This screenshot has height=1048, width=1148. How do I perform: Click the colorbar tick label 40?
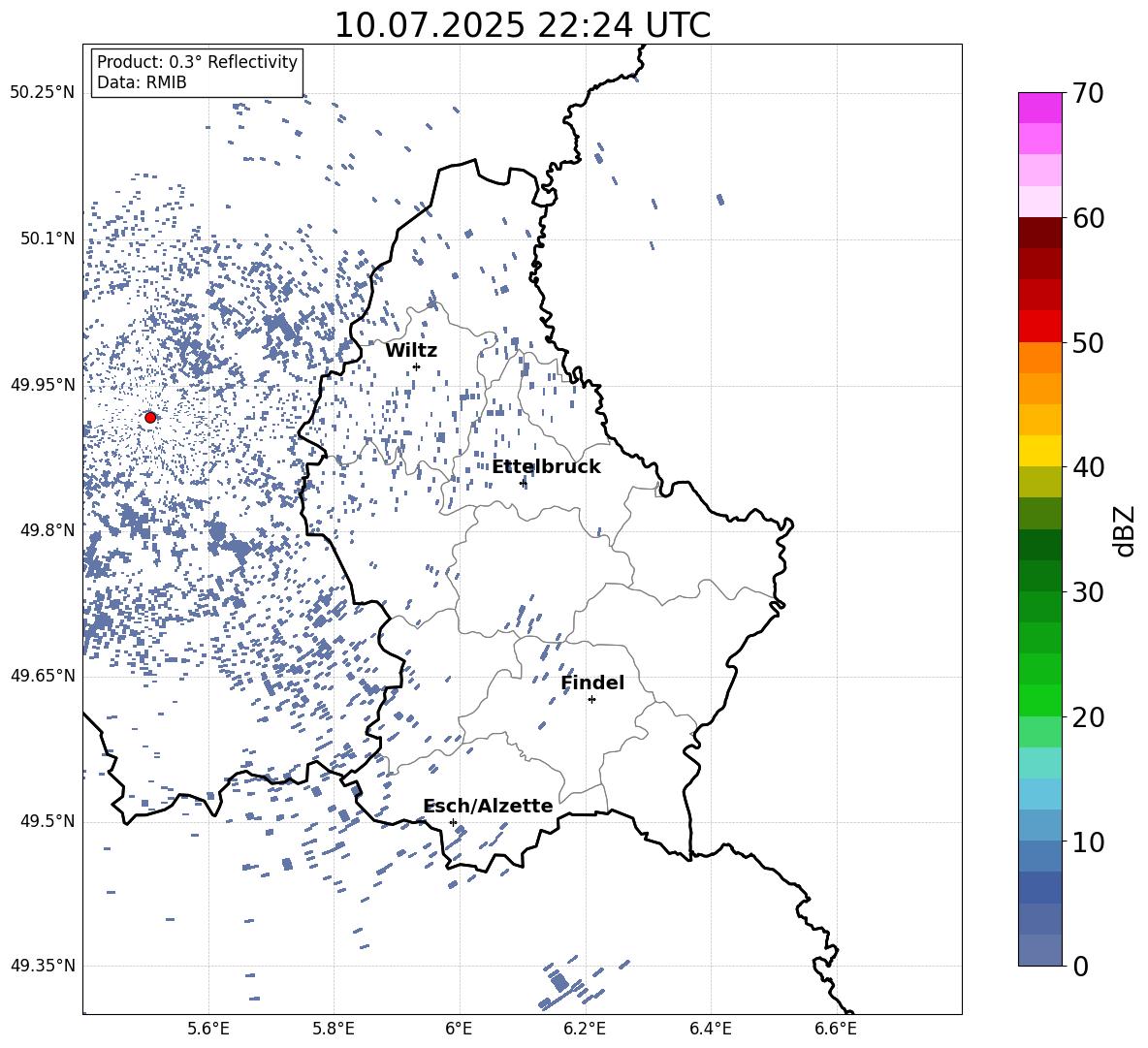click(1088, 467)
